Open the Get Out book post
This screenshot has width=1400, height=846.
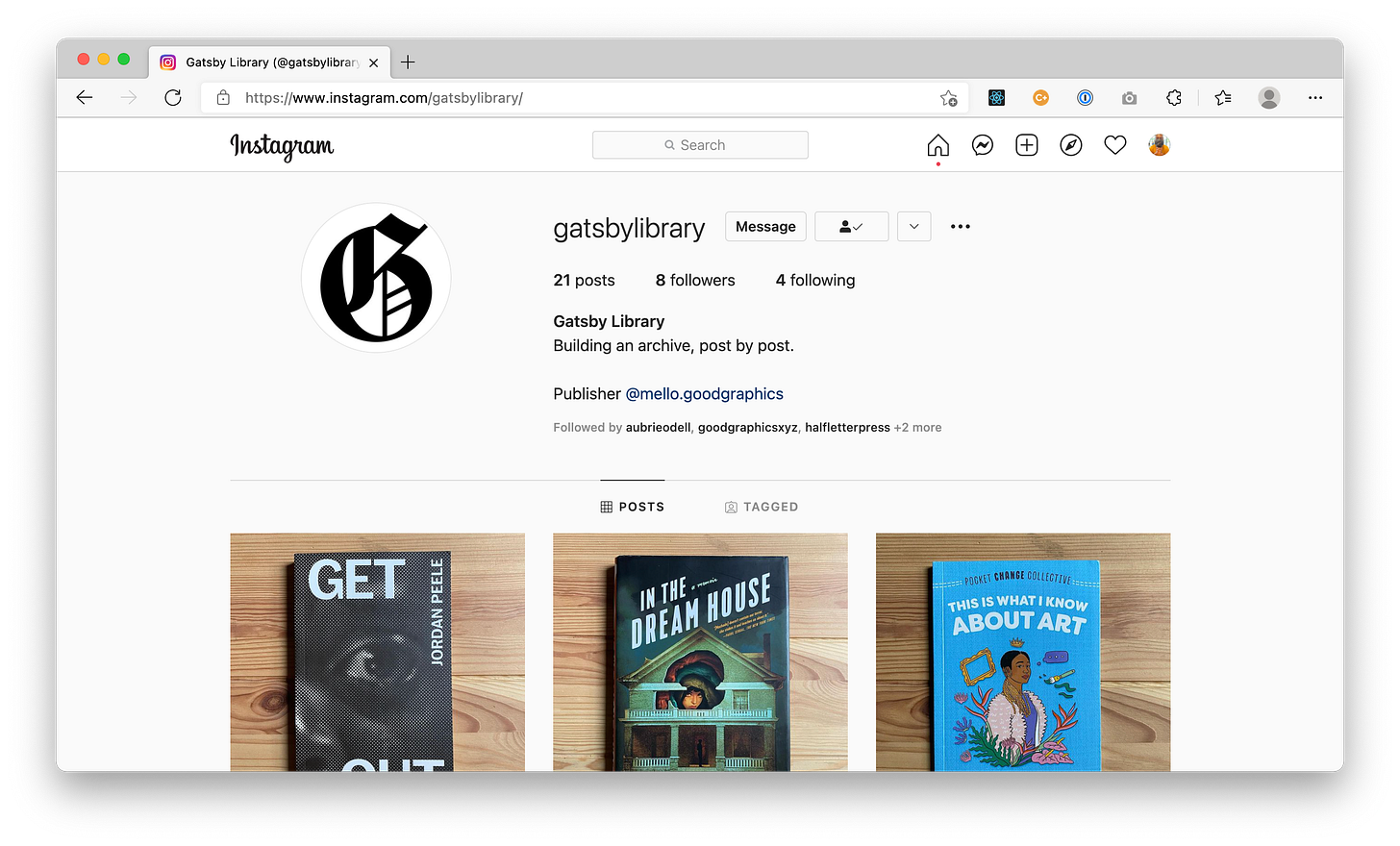pos(377,652)
